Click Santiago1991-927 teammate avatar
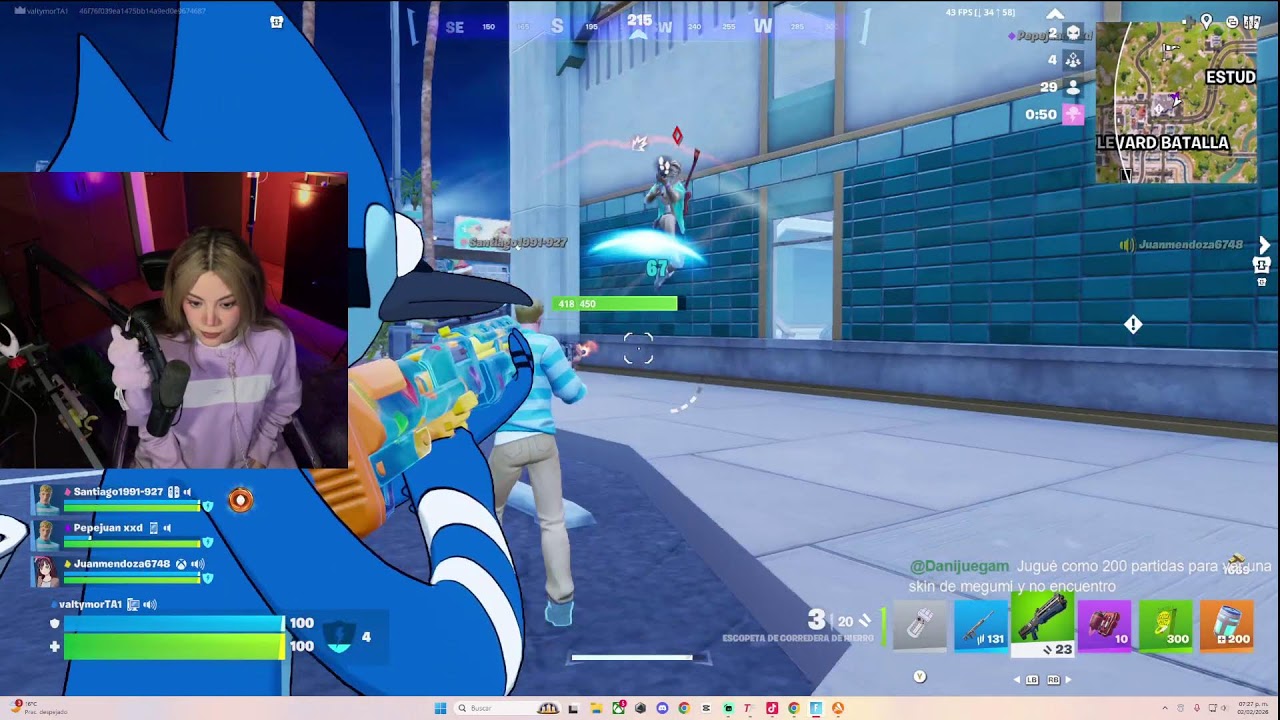This screenshot has height=720, width=1280. click(46, 498)
